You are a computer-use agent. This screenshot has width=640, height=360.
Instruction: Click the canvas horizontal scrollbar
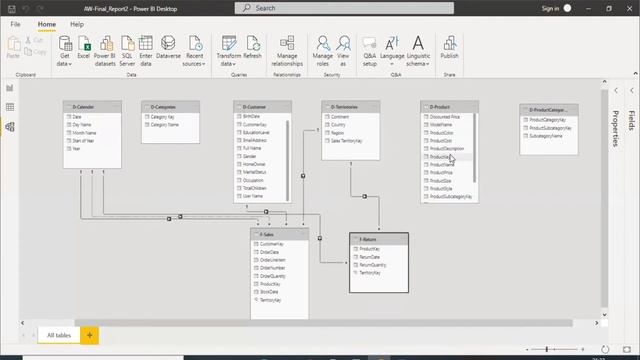coord(323,323)
